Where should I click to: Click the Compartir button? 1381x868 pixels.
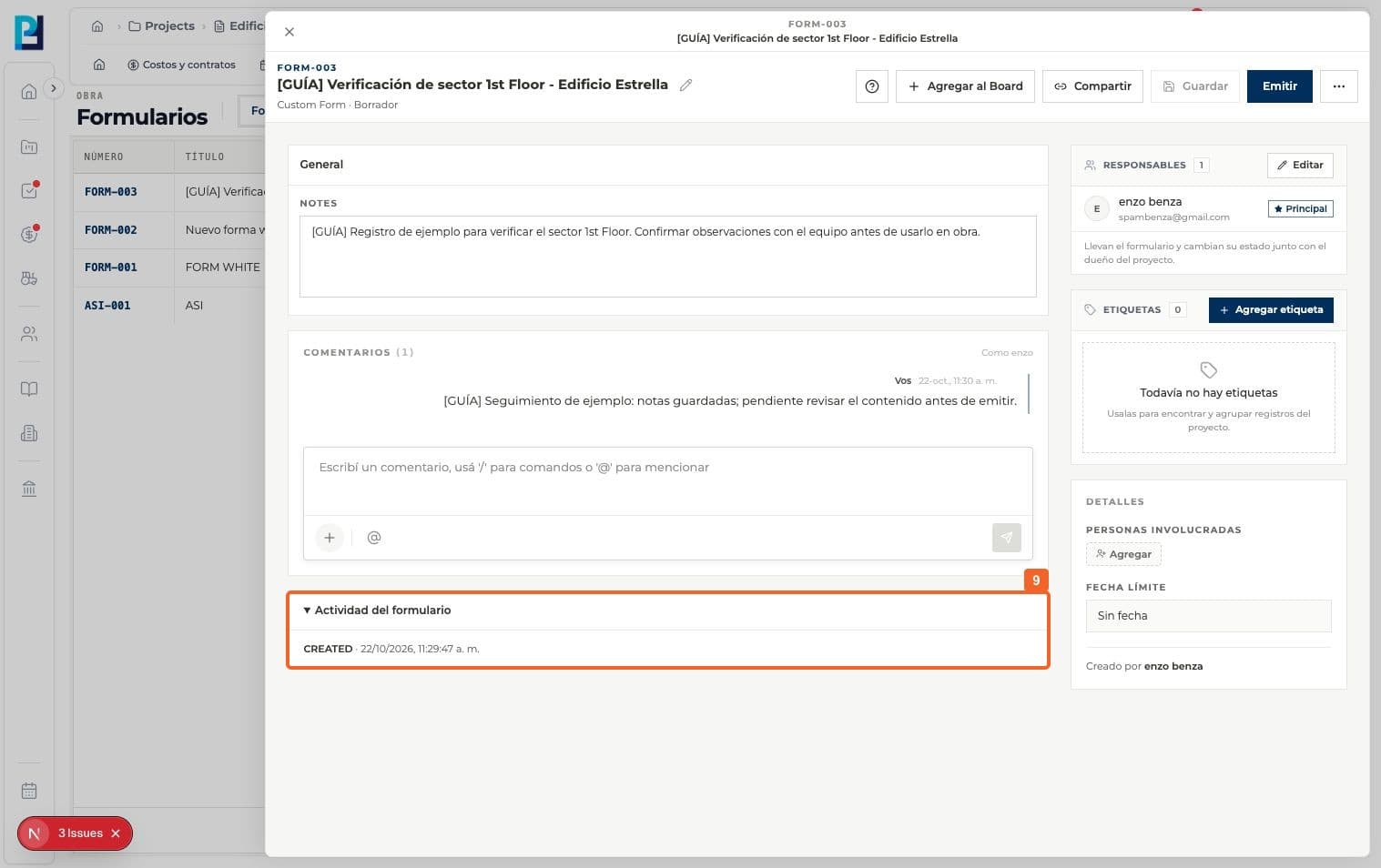pyautogui.click(x=1092, y=86)
